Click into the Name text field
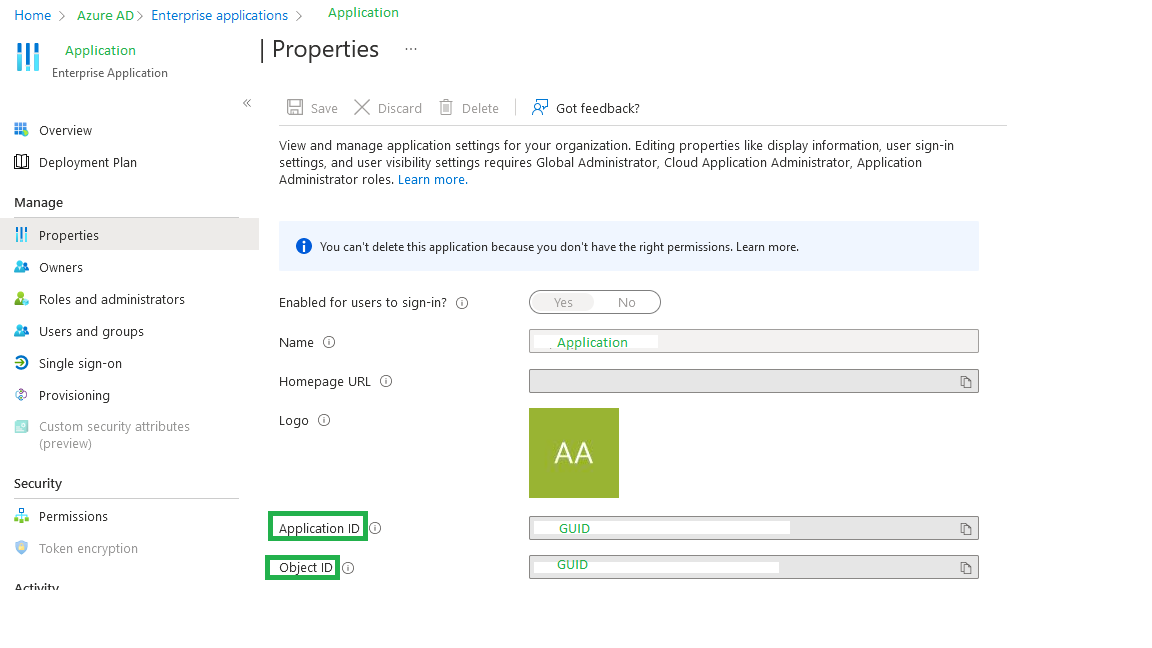The image size is (1152, 648). (x=754, y=341)
